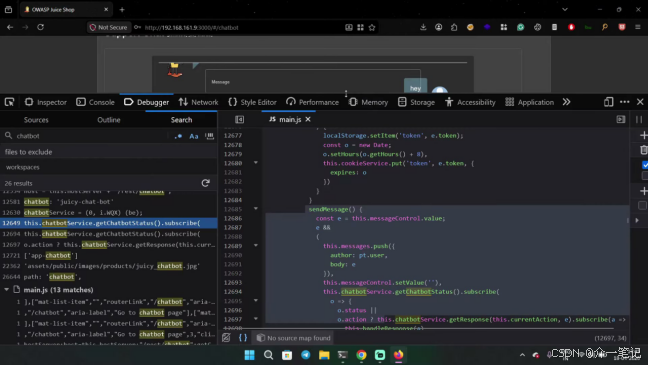The width and height of the screenshot is (648, 365).
Task: Switch to the Console tab
Action: tap(95, 102)
